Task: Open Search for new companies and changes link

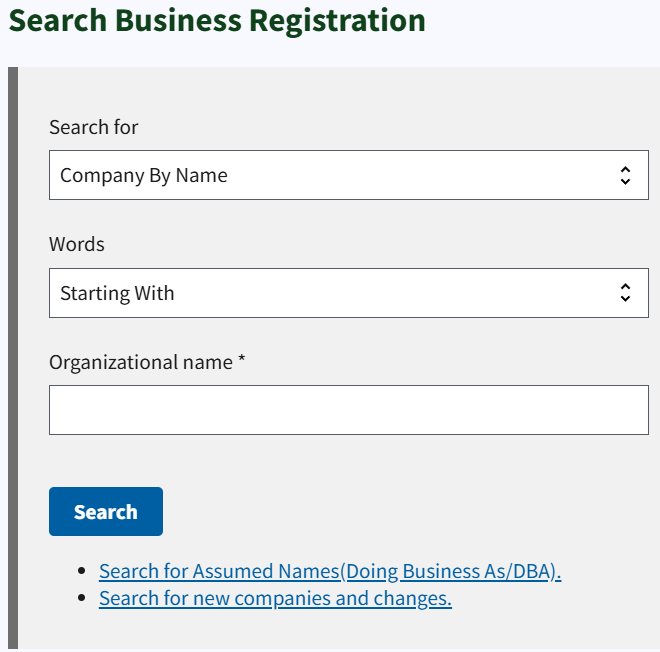Action: [x=275, y=598]
